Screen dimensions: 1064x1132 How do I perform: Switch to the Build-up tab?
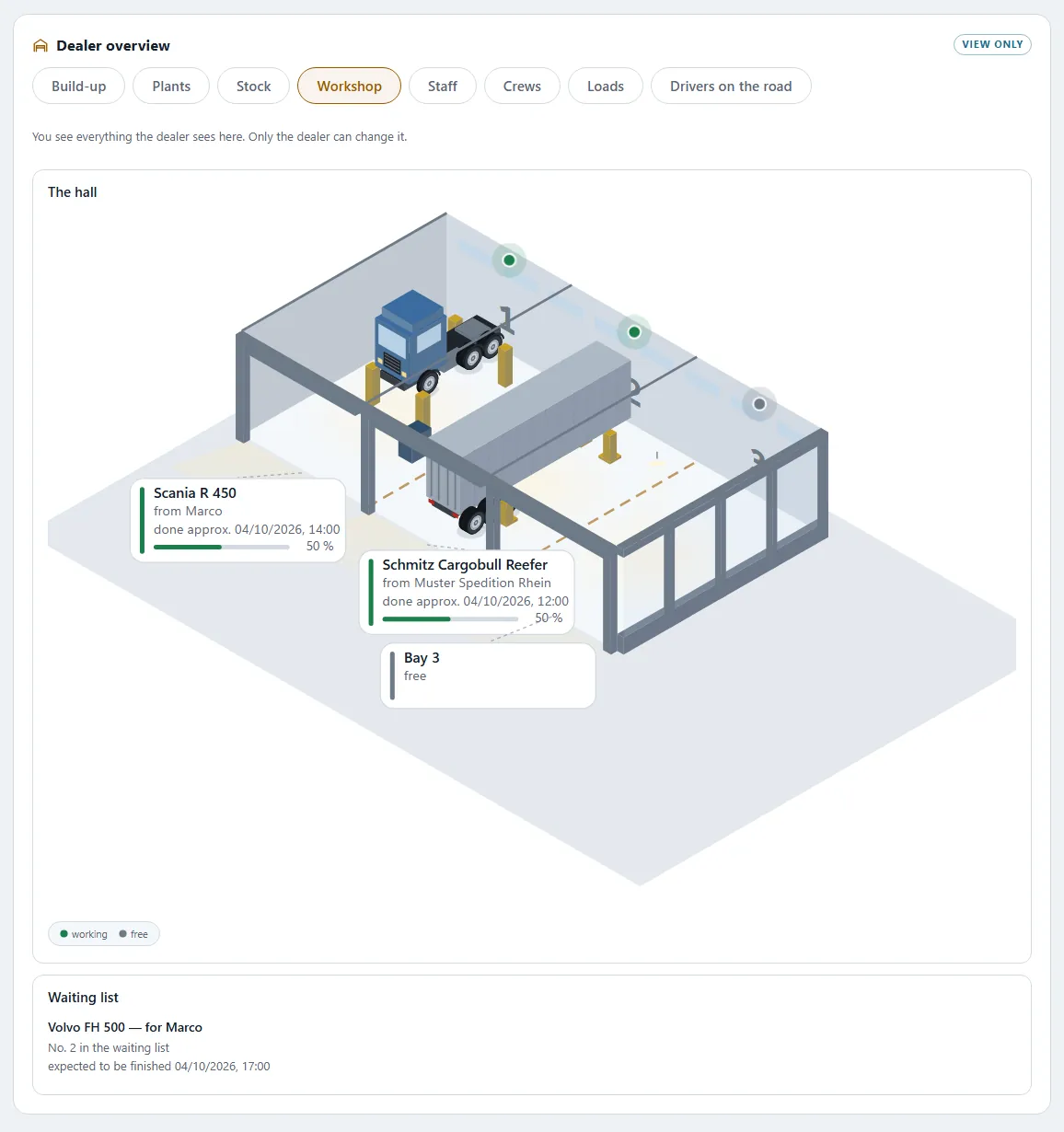coord(79,86)
